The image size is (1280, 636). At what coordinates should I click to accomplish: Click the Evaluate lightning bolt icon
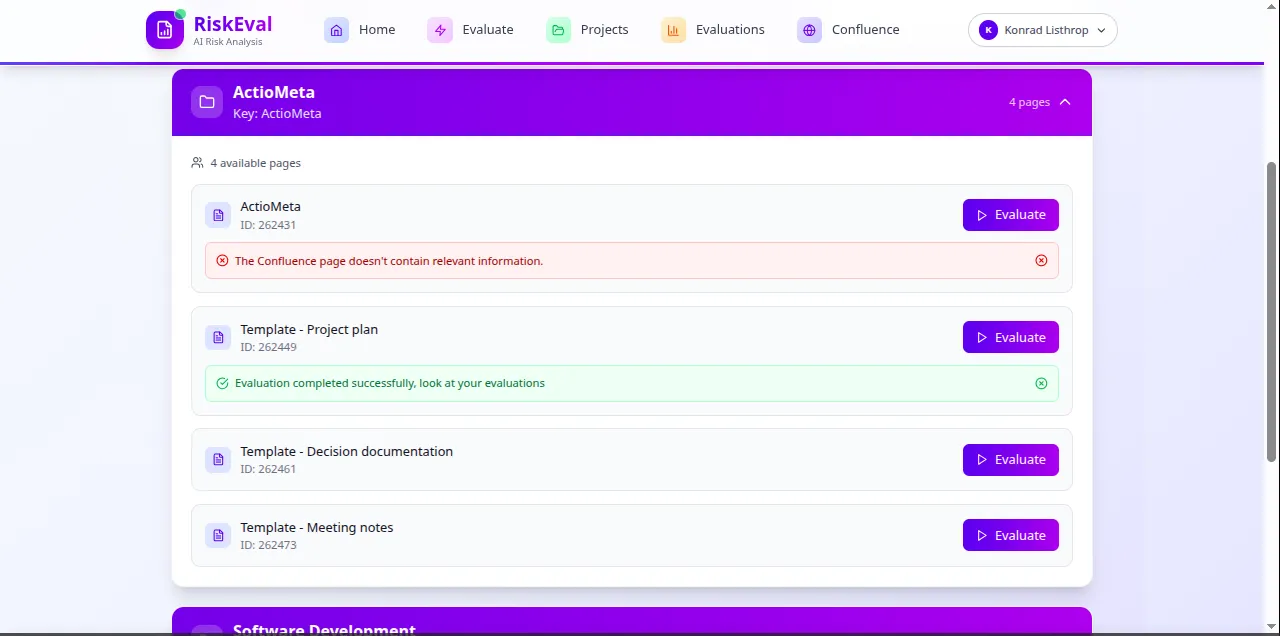pyautogui.click(x=440, y=30)
